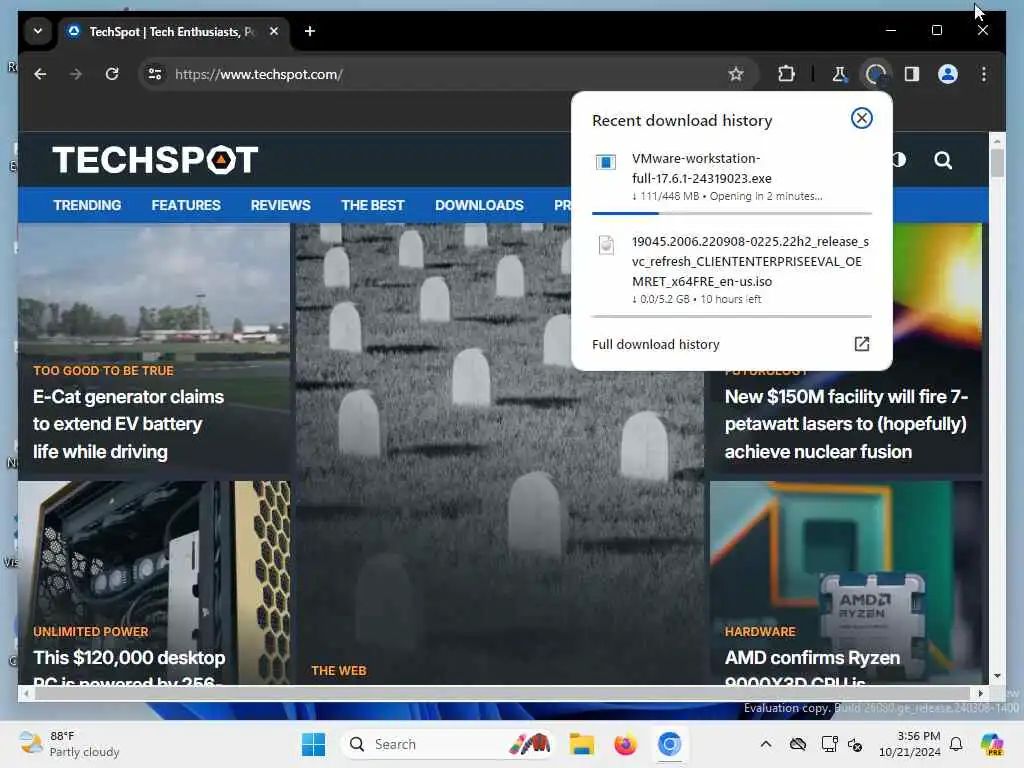Open the E-Cat generator article
This screenshot has height=768, width=1024.
129,424
